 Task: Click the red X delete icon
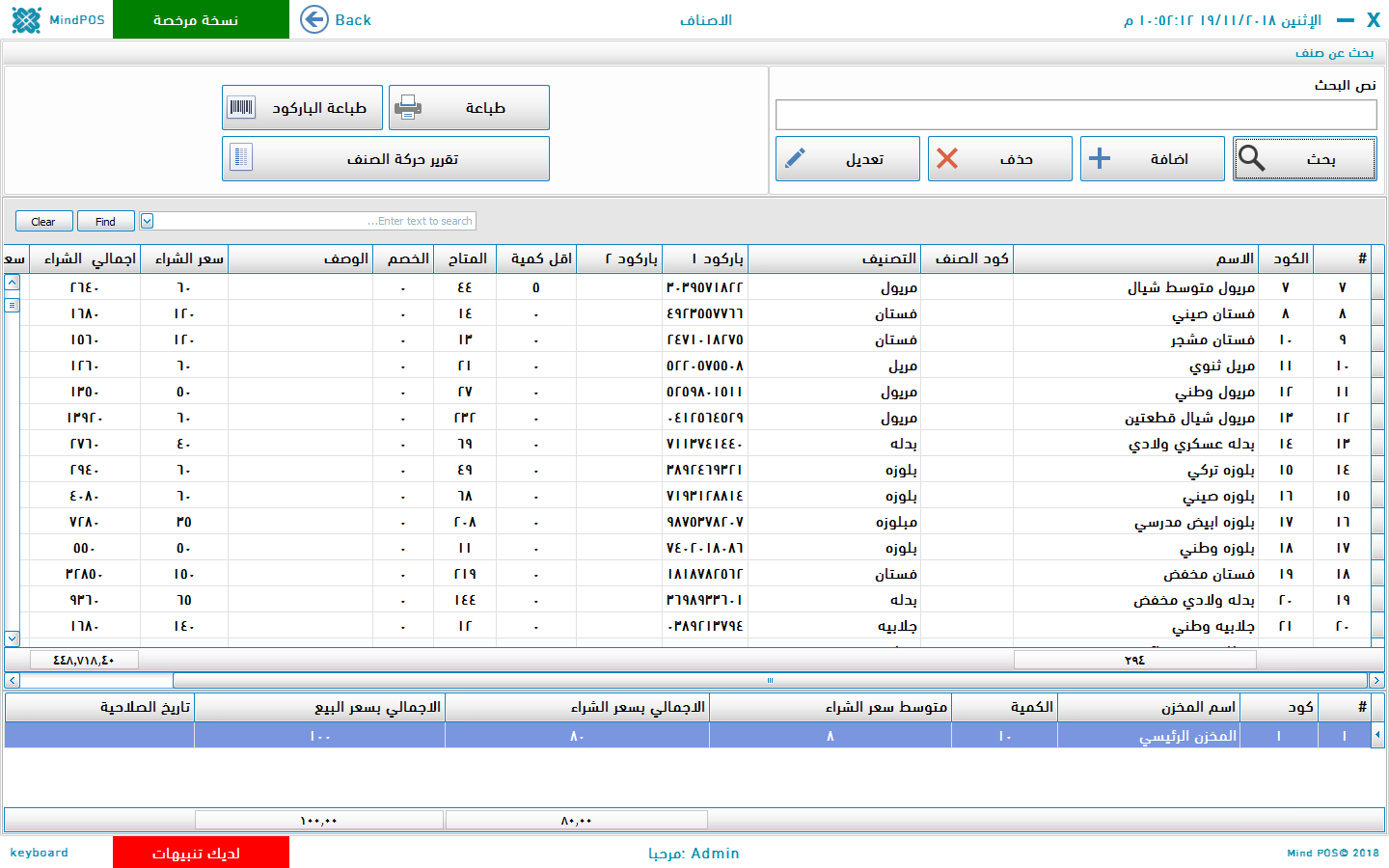tap(947, 158)
